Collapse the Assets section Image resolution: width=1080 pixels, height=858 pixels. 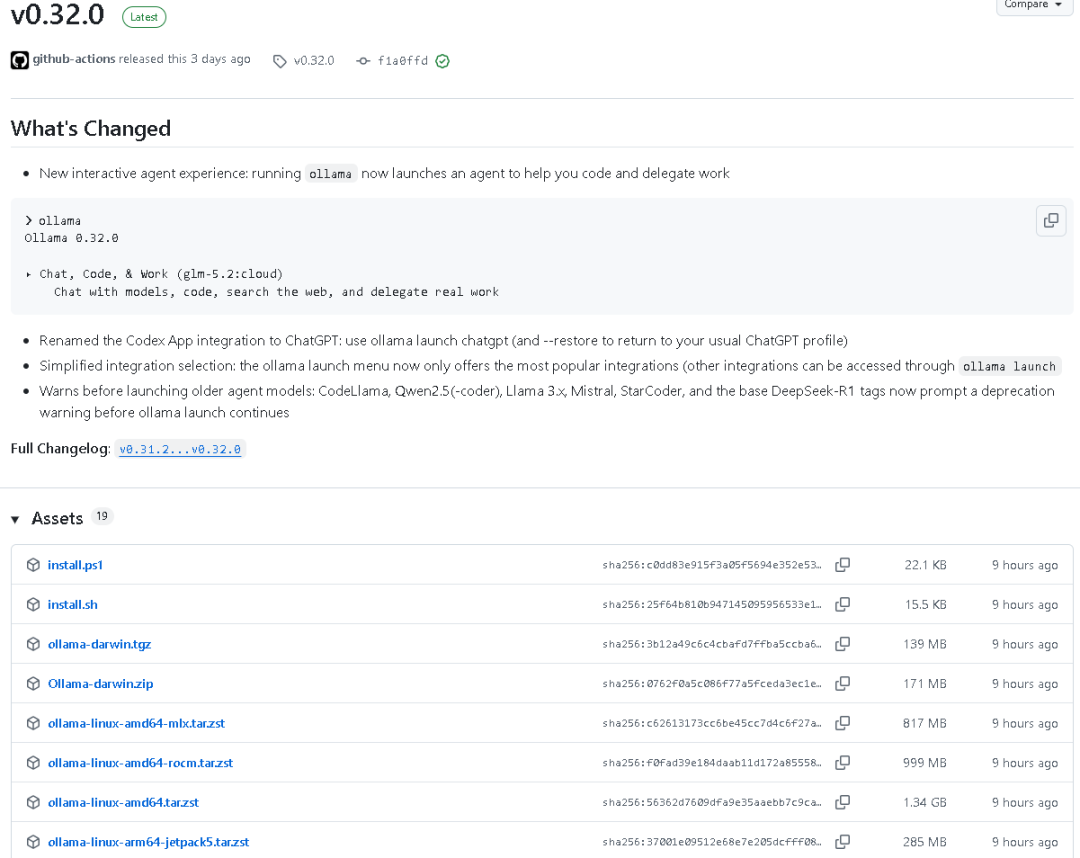pos(15,519)
